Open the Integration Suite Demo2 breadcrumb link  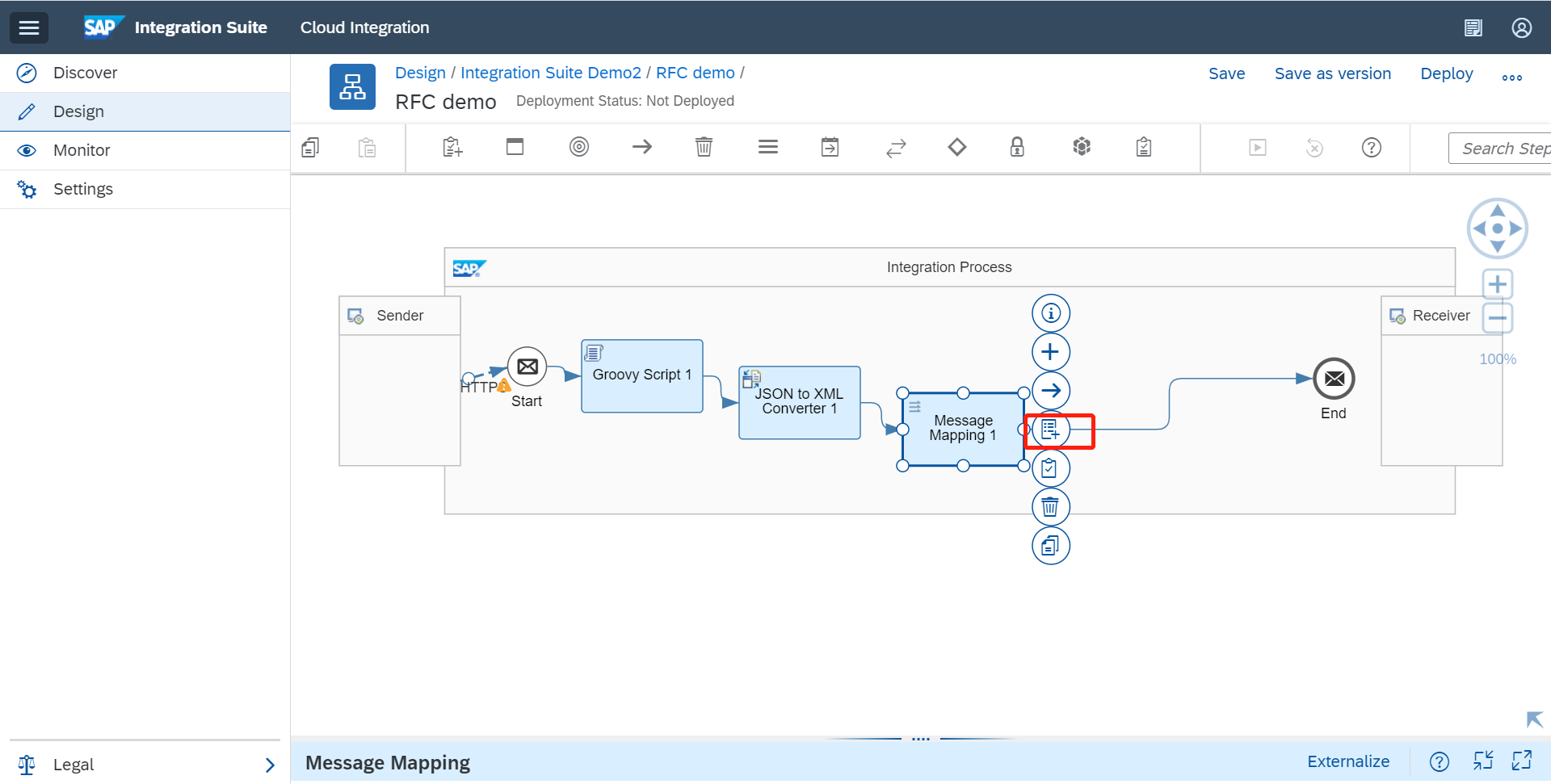click(x=551, y=73)
